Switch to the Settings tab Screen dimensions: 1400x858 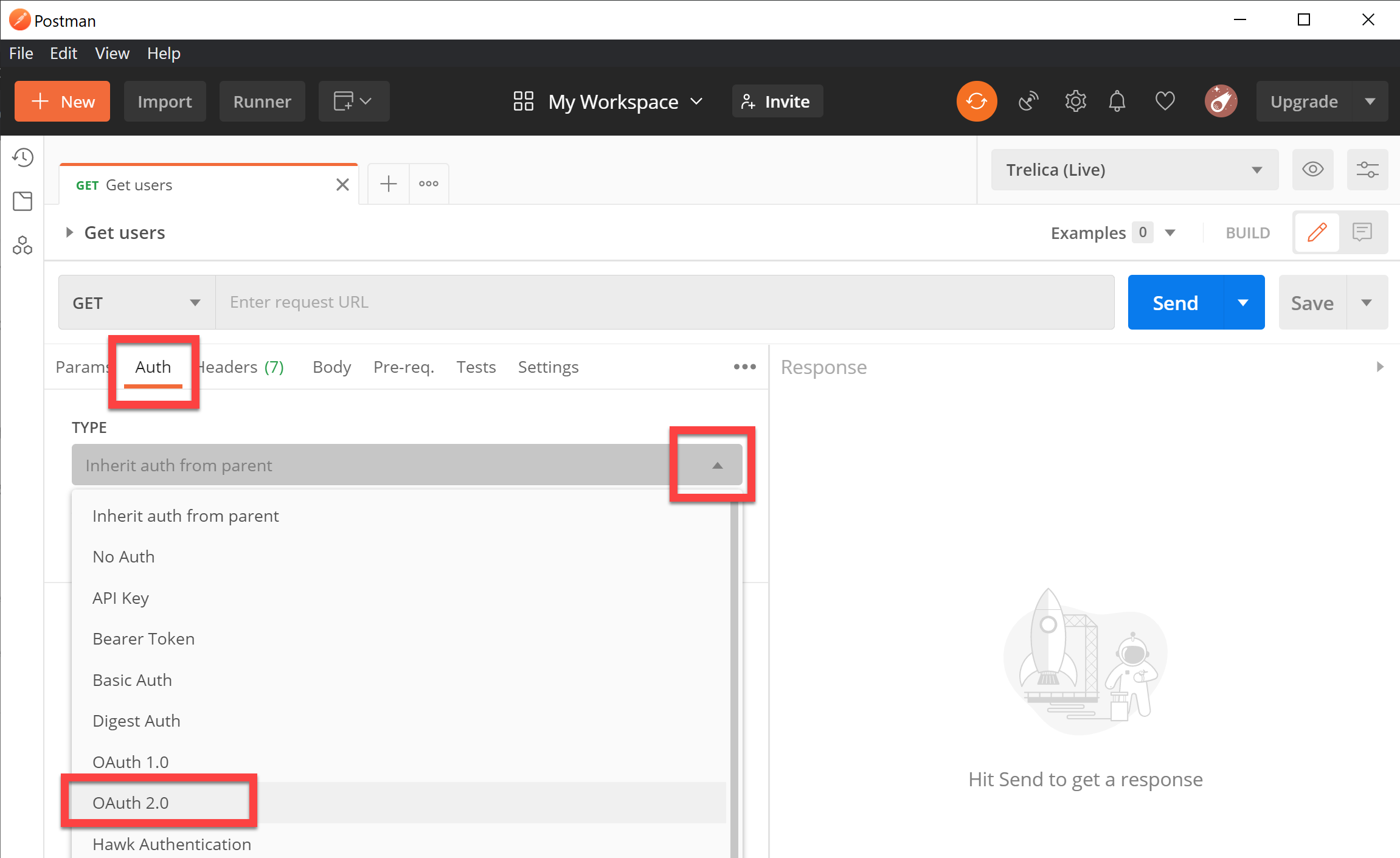(x=548, y=367)
